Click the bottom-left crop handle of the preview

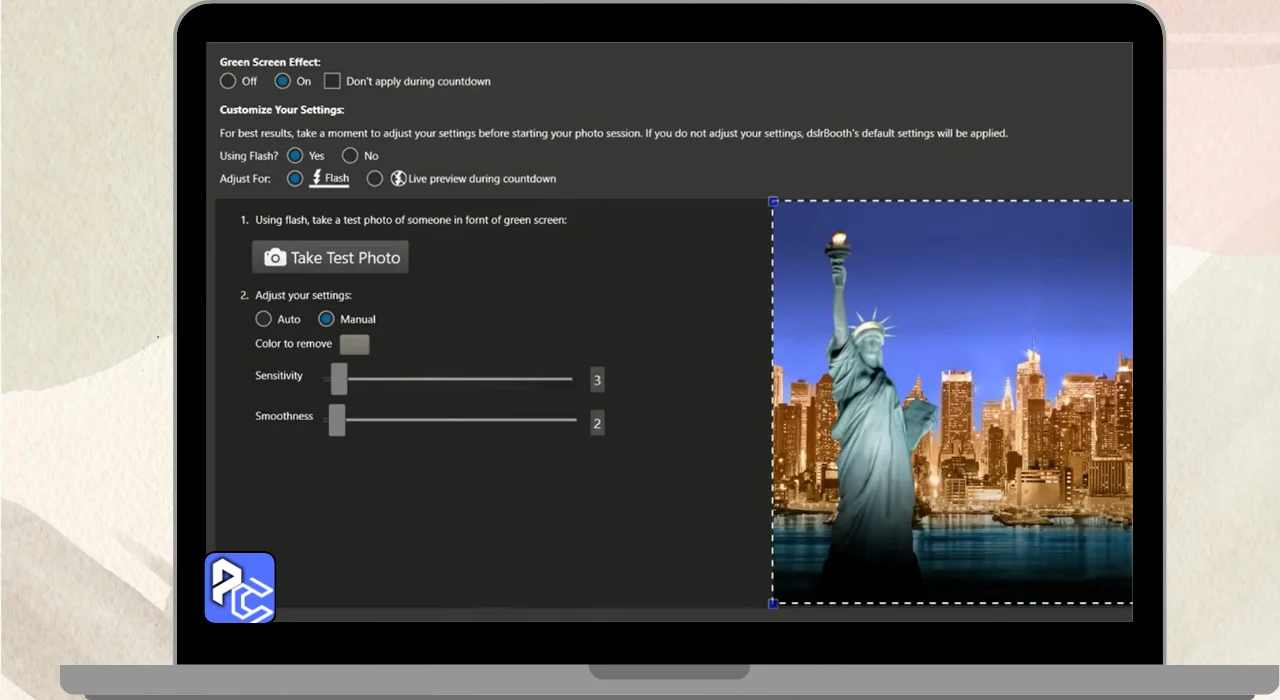773,603
